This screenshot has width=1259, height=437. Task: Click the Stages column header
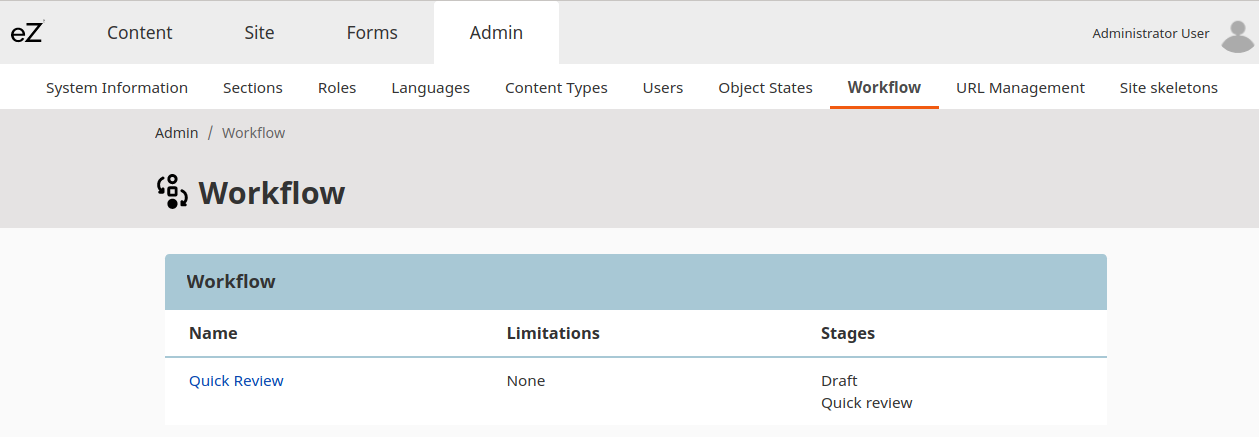pyautogui.click(x=848, y=333)
